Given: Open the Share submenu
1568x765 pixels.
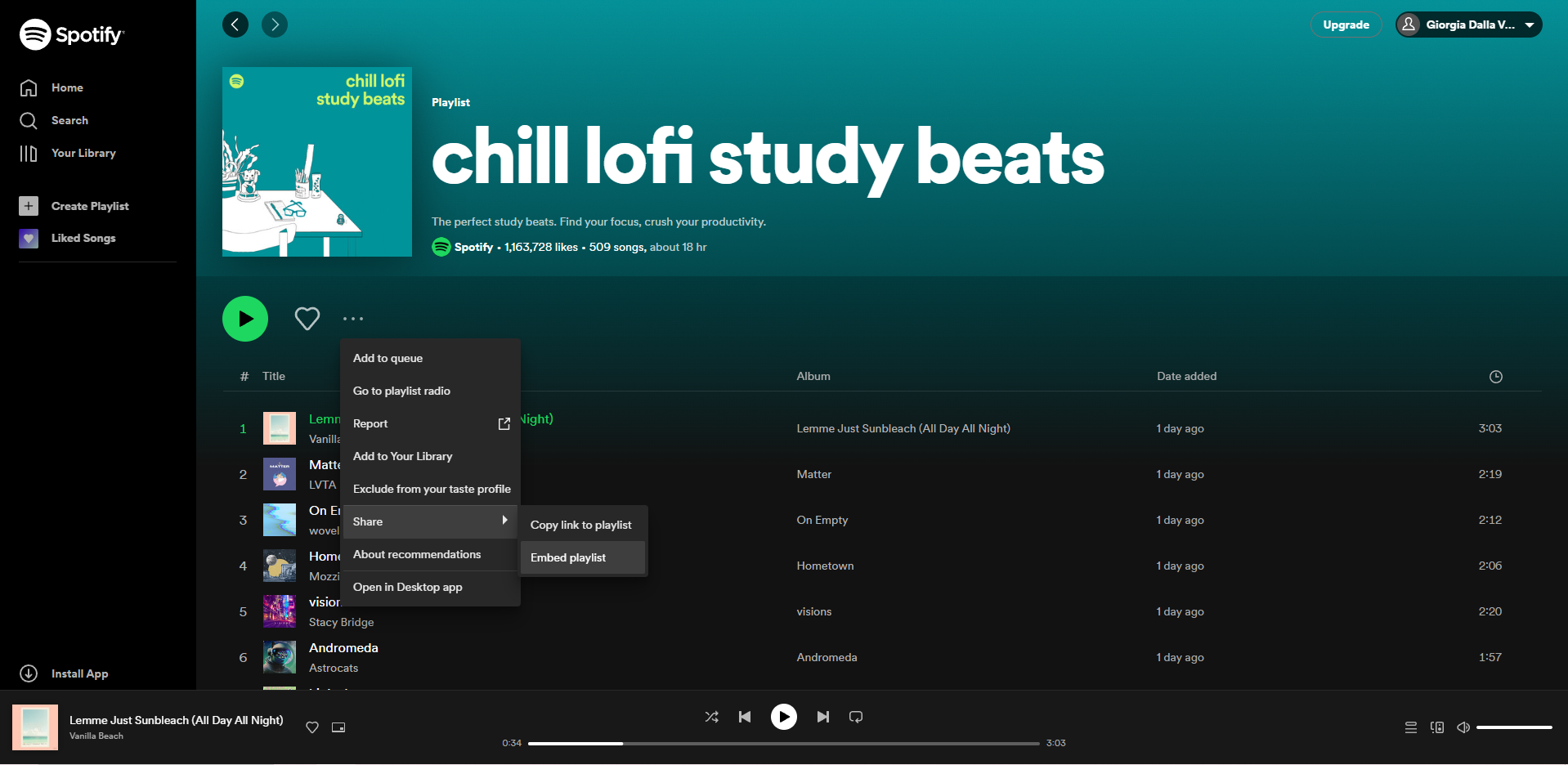Looking at the screenshot, I should click(367, 521).
